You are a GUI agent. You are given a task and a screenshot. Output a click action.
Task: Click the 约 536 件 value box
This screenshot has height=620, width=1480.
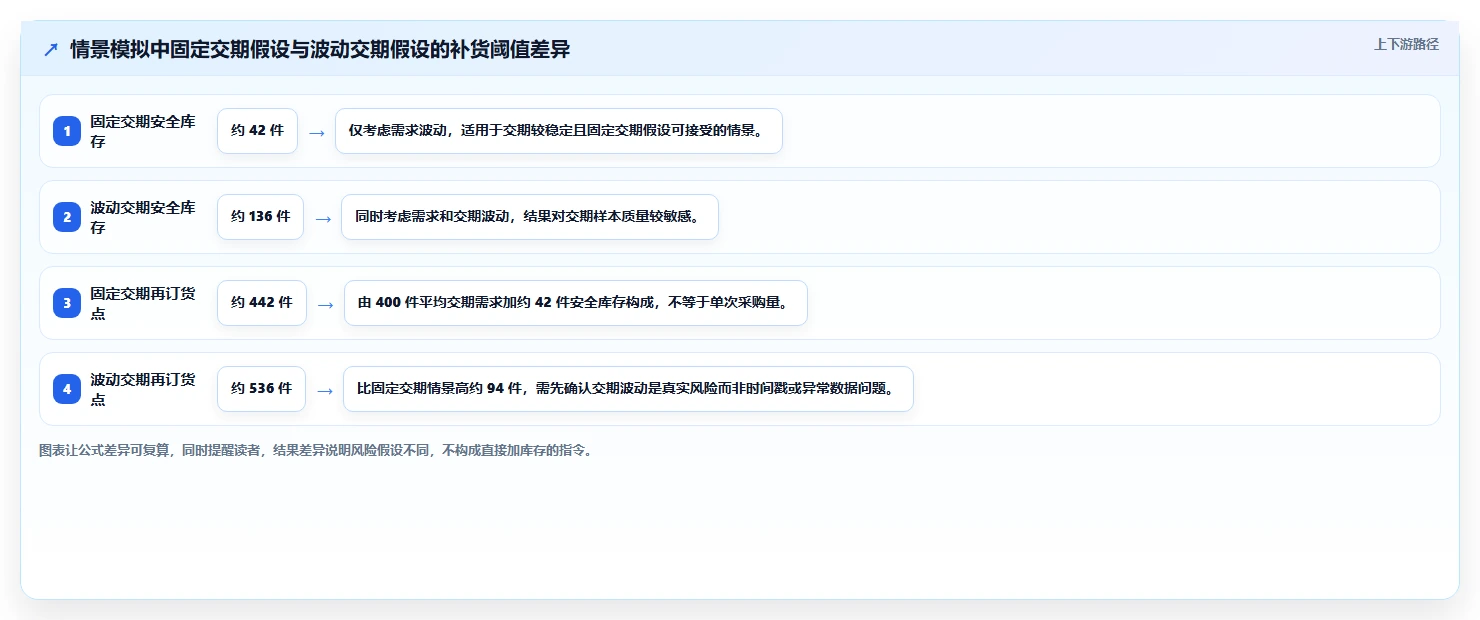coord(261,389)
